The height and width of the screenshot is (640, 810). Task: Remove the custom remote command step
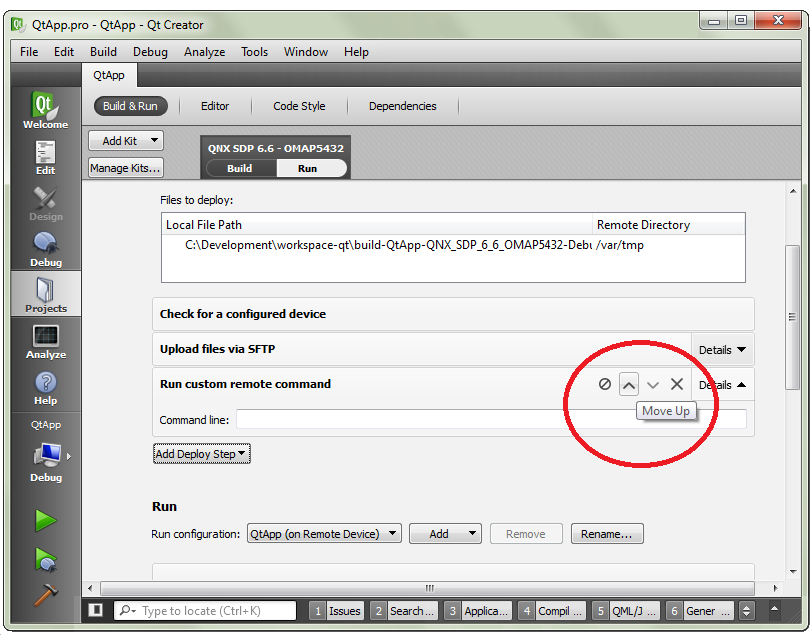click(677, 384)
